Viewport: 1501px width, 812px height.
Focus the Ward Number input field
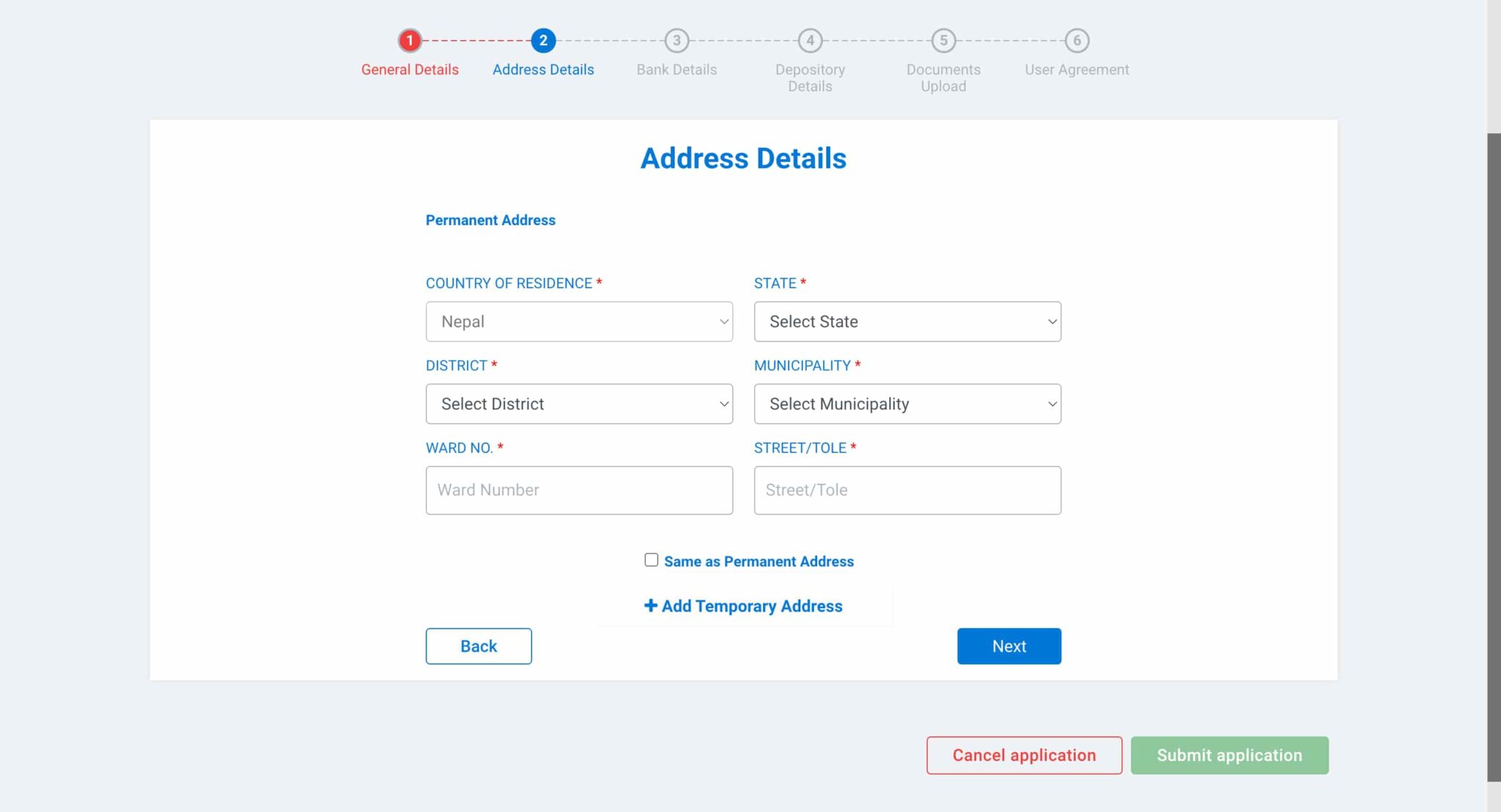pos(579,490)
